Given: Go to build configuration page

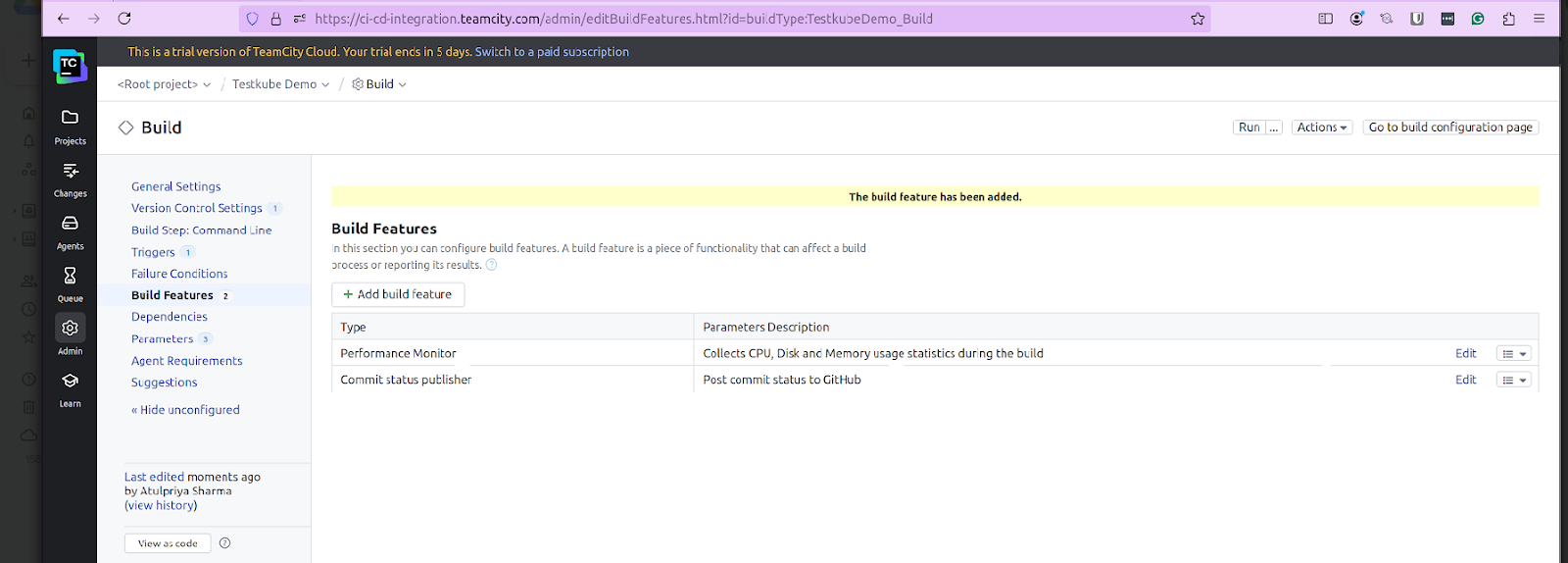Looking at the screenshot, I should (1450, 128).
